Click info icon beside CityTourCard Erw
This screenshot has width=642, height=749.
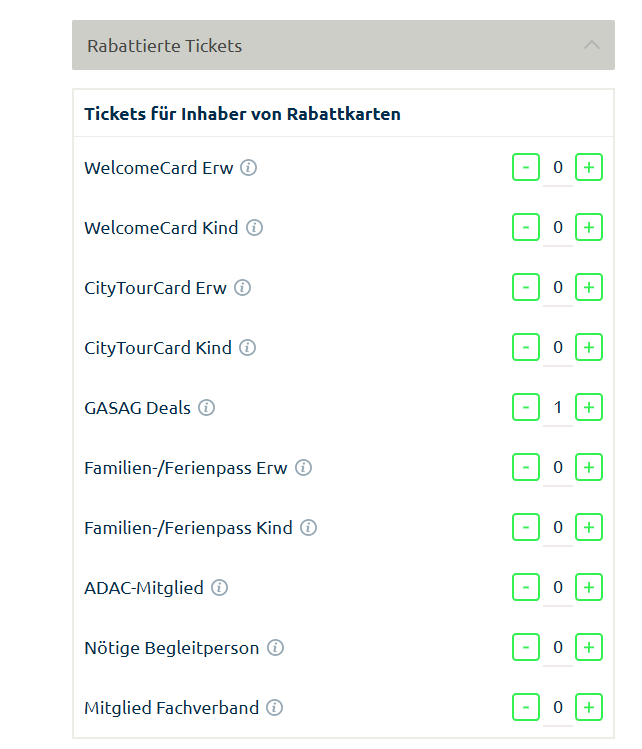pos(243,288)
